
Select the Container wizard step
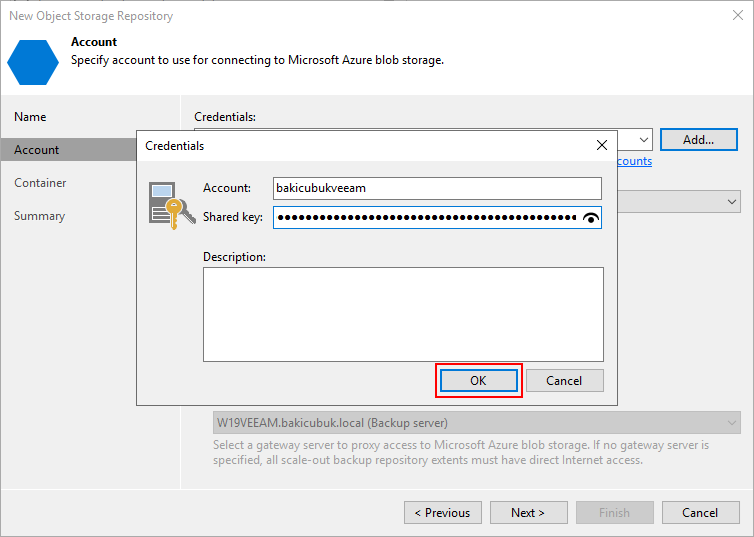point(40,183)
